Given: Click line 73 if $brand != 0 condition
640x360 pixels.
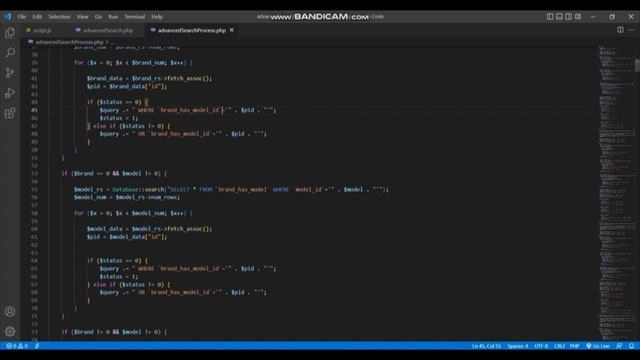Looking at the screenshot, I should [114, 332].
